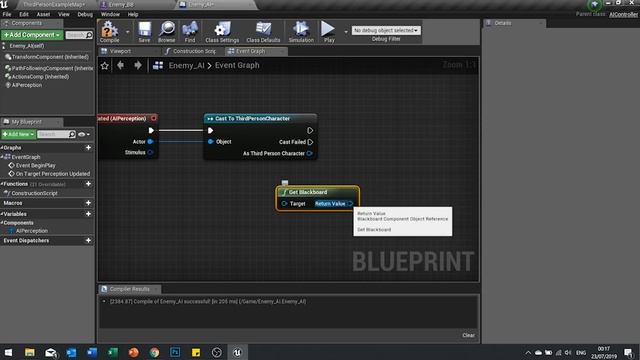Add a new macro with the plus icon
Screen dimensions: 640x360
click(x=88, y=202)
